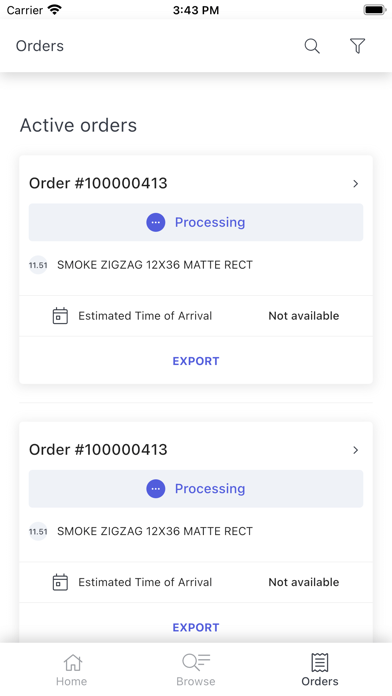Open first SMOKE ZIGZAG 12X36 MATTE RECT item
392x696 pixels.
click(x=155, y=265)
